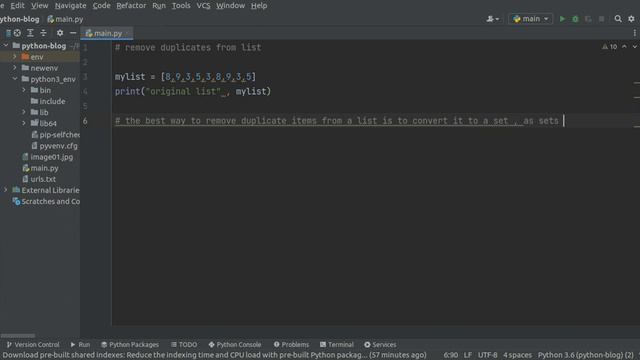Expand External Libraries node
The height and width of the screenshot is (360, 640).
pos(6,190)
